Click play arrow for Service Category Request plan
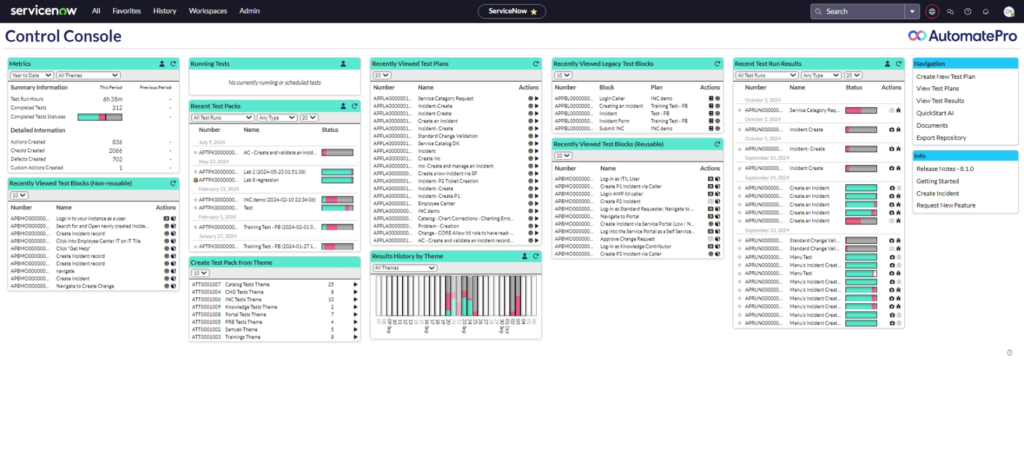 pos(537,99)
